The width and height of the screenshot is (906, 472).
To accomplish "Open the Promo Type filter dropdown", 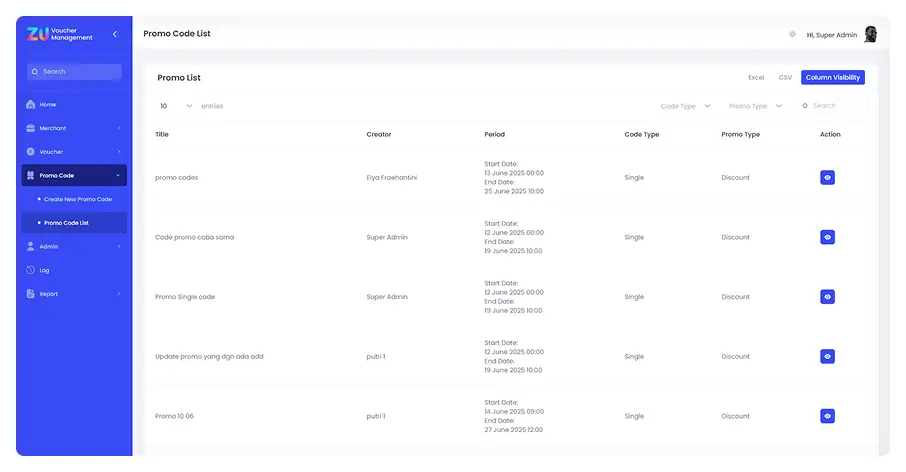I will [755, 106].
